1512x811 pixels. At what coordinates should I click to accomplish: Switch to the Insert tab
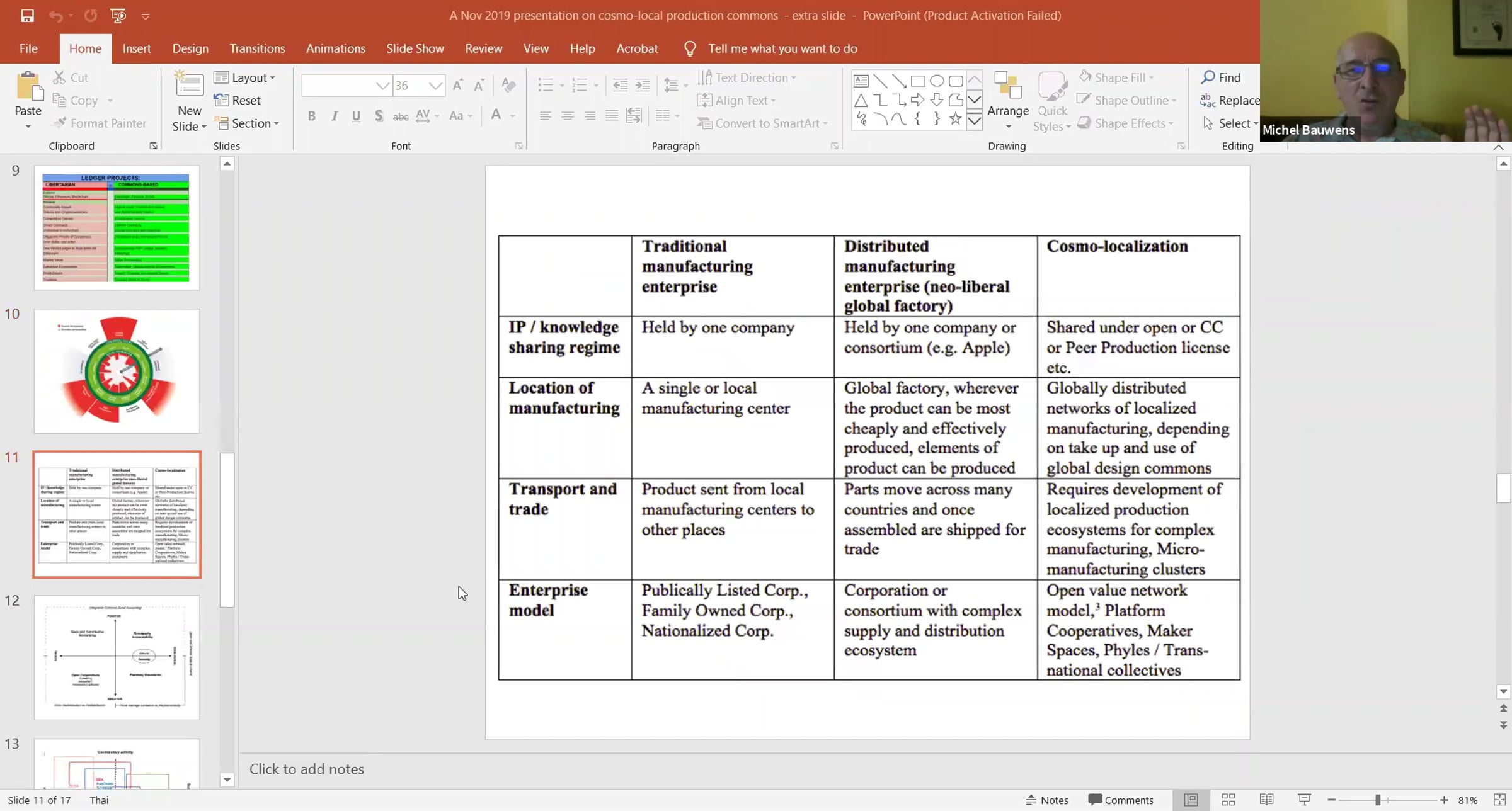[x=137, y=48]
